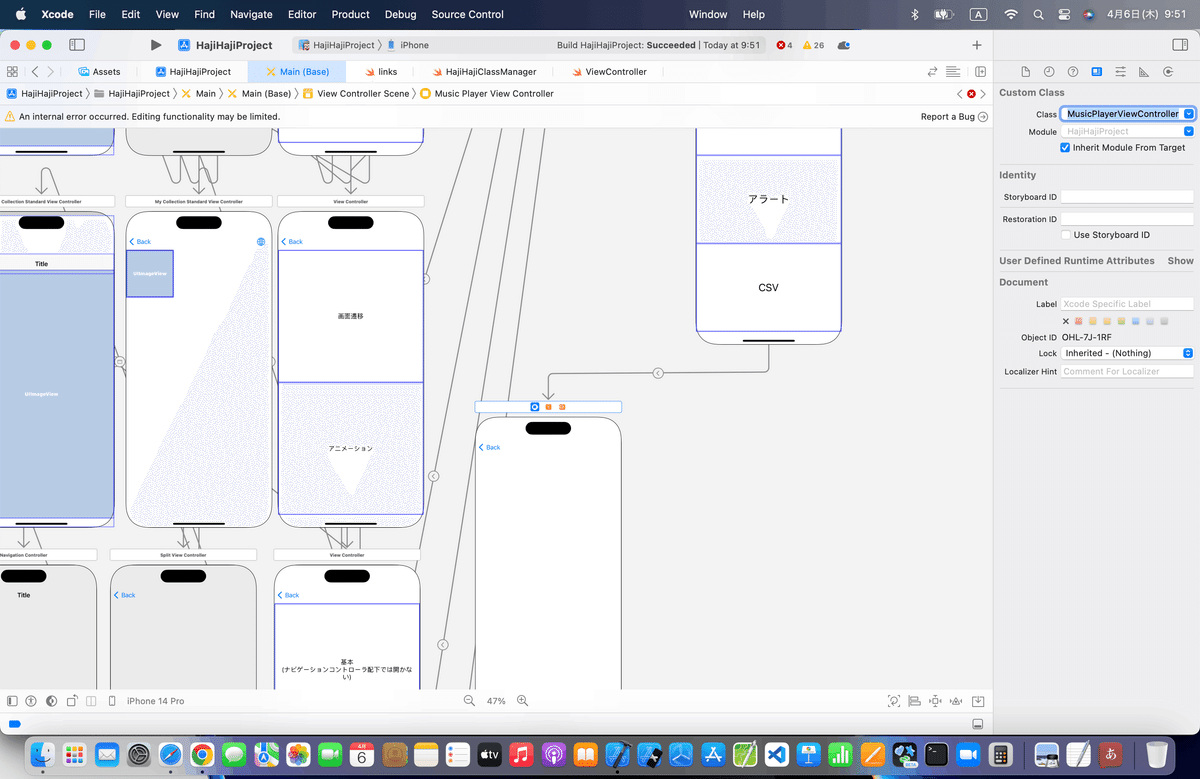Image resolution: width=1200 pixels, height=779 pixels.
Task: Open Add New Constraints menu
Action: (934, 701)
